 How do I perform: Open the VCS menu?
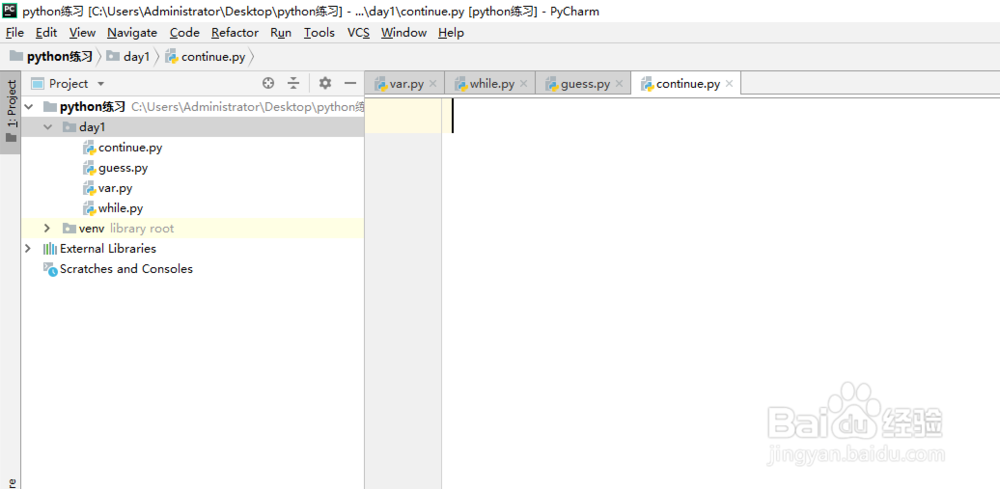pyautogui.click(x=358, y=33)
